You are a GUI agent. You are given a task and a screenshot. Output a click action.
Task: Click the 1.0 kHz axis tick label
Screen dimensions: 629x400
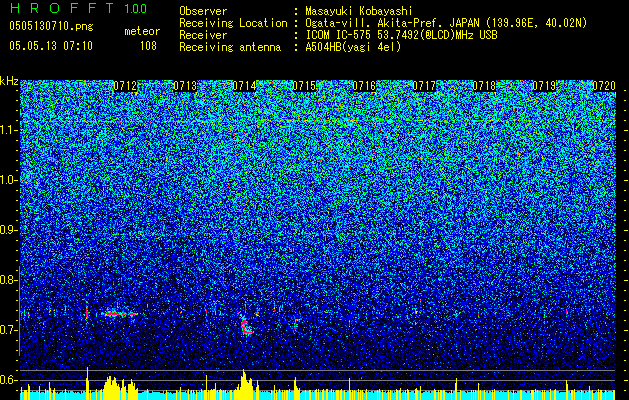(8, 180)
